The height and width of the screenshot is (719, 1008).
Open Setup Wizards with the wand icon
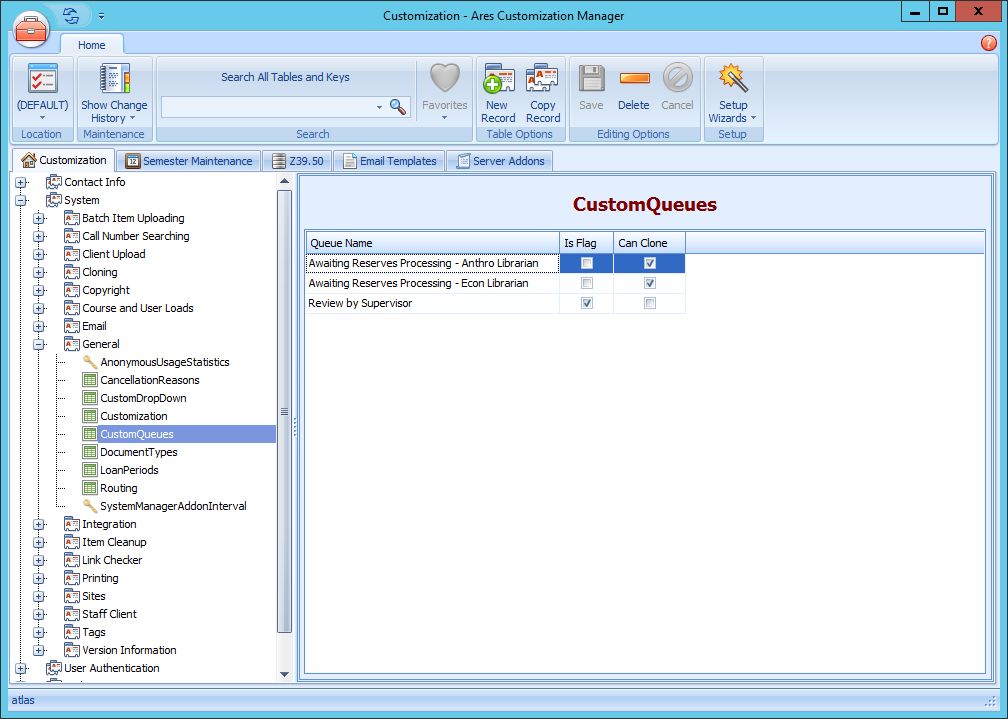(x=733, y=90)
